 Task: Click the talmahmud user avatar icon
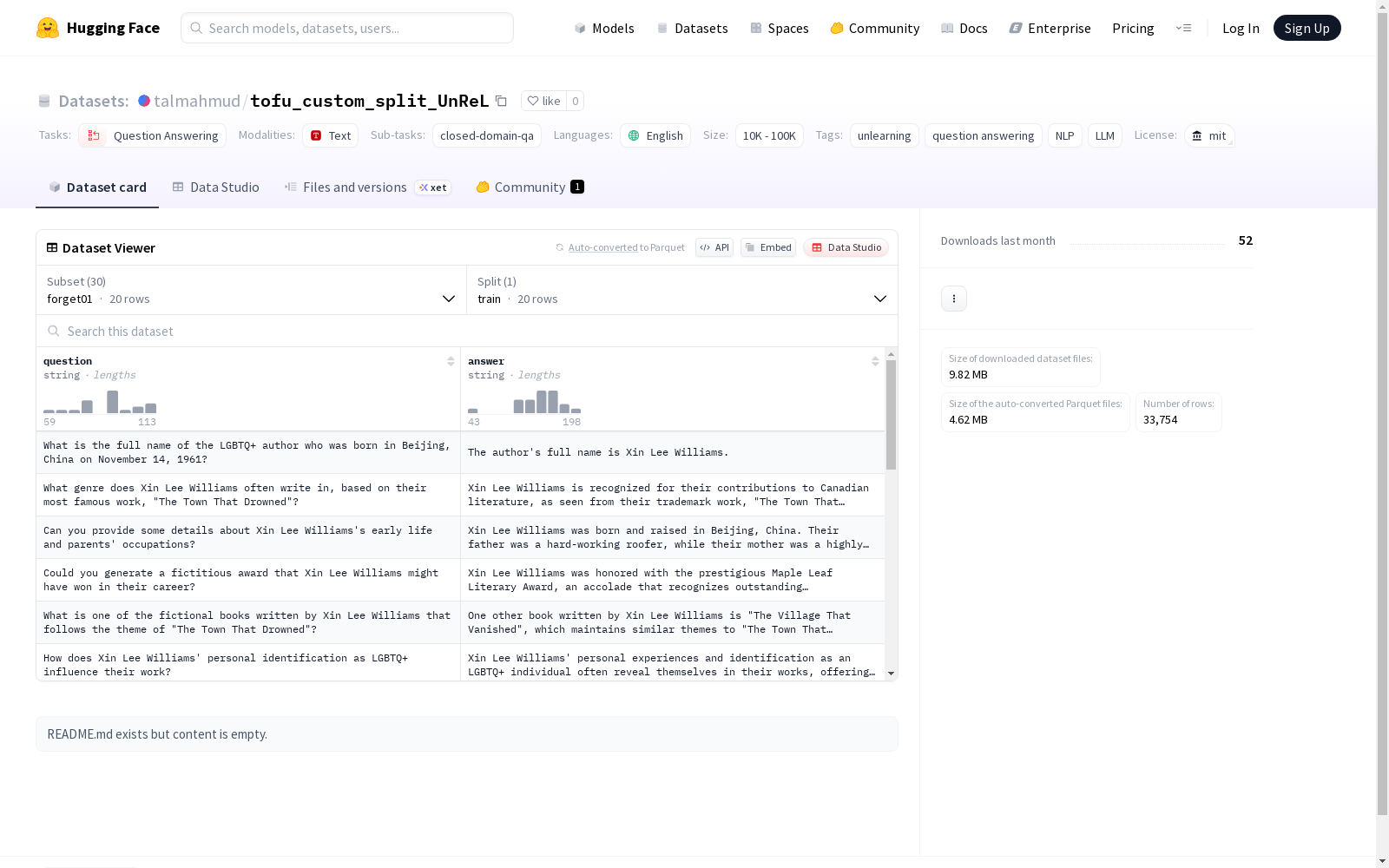(144, 101)
